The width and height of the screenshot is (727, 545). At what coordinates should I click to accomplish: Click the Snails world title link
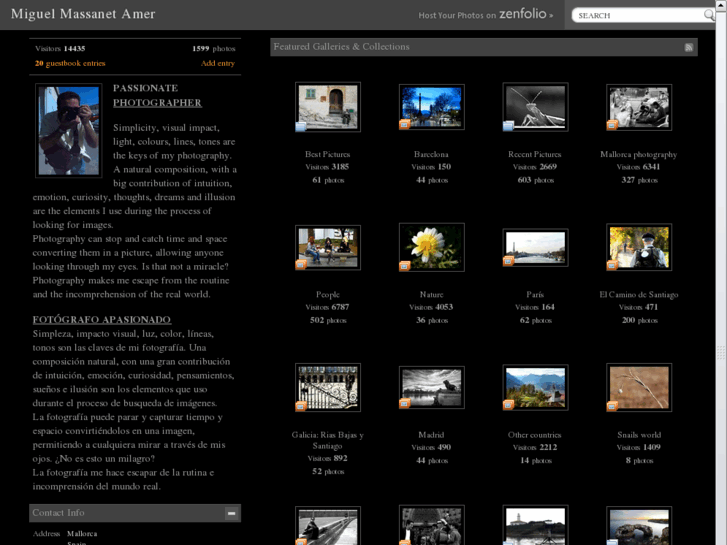pyautogui.click(x=639, y=435)
